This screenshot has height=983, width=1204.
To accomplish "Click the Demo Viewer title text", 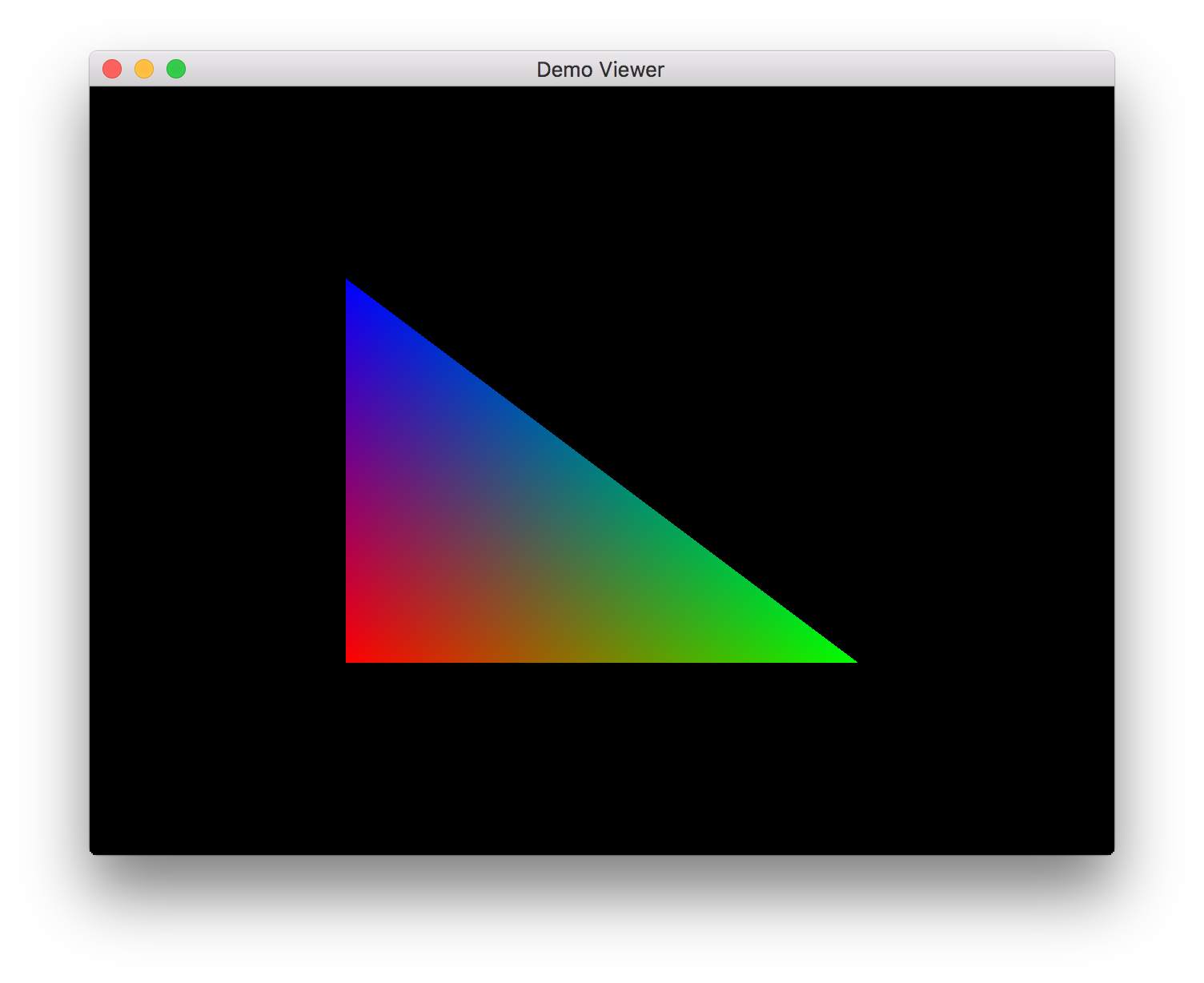I will (x=600, y=70).
